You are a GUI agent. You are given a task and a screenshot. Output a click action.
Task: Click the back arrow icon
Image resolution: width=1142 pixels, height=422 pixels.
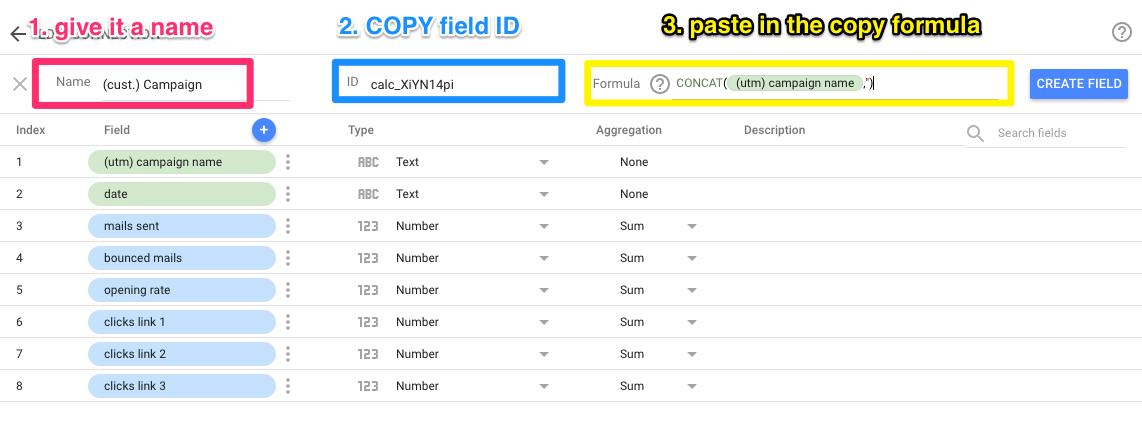[x=17, y=33]
